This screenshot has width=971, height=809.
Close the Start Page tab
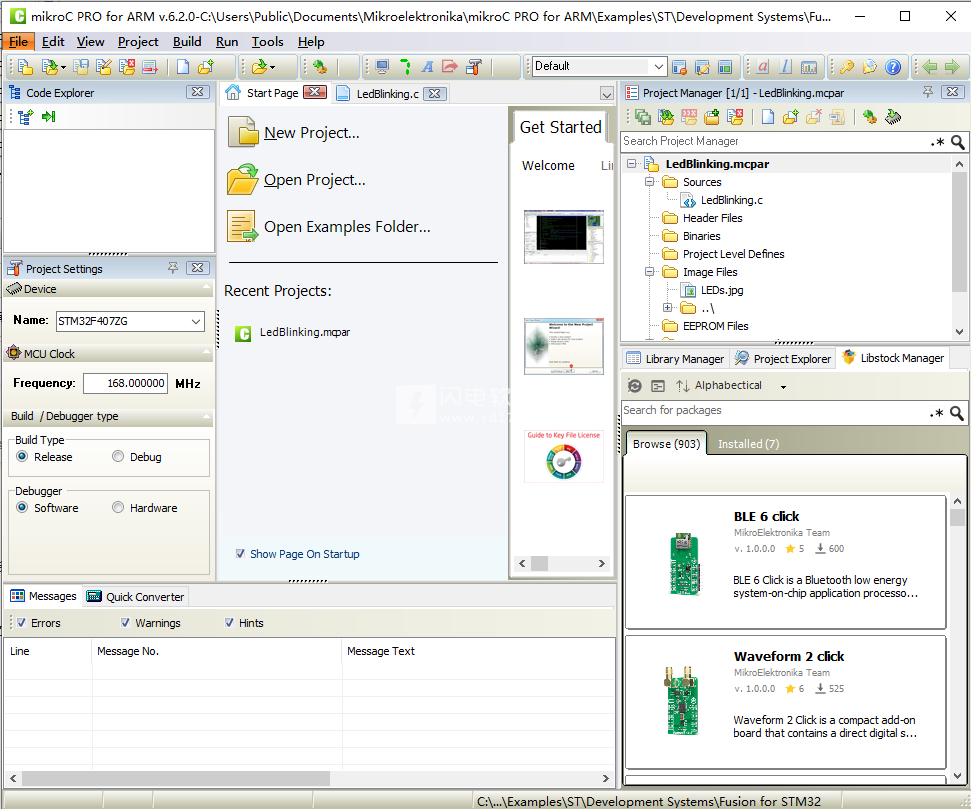click(315, 92)
